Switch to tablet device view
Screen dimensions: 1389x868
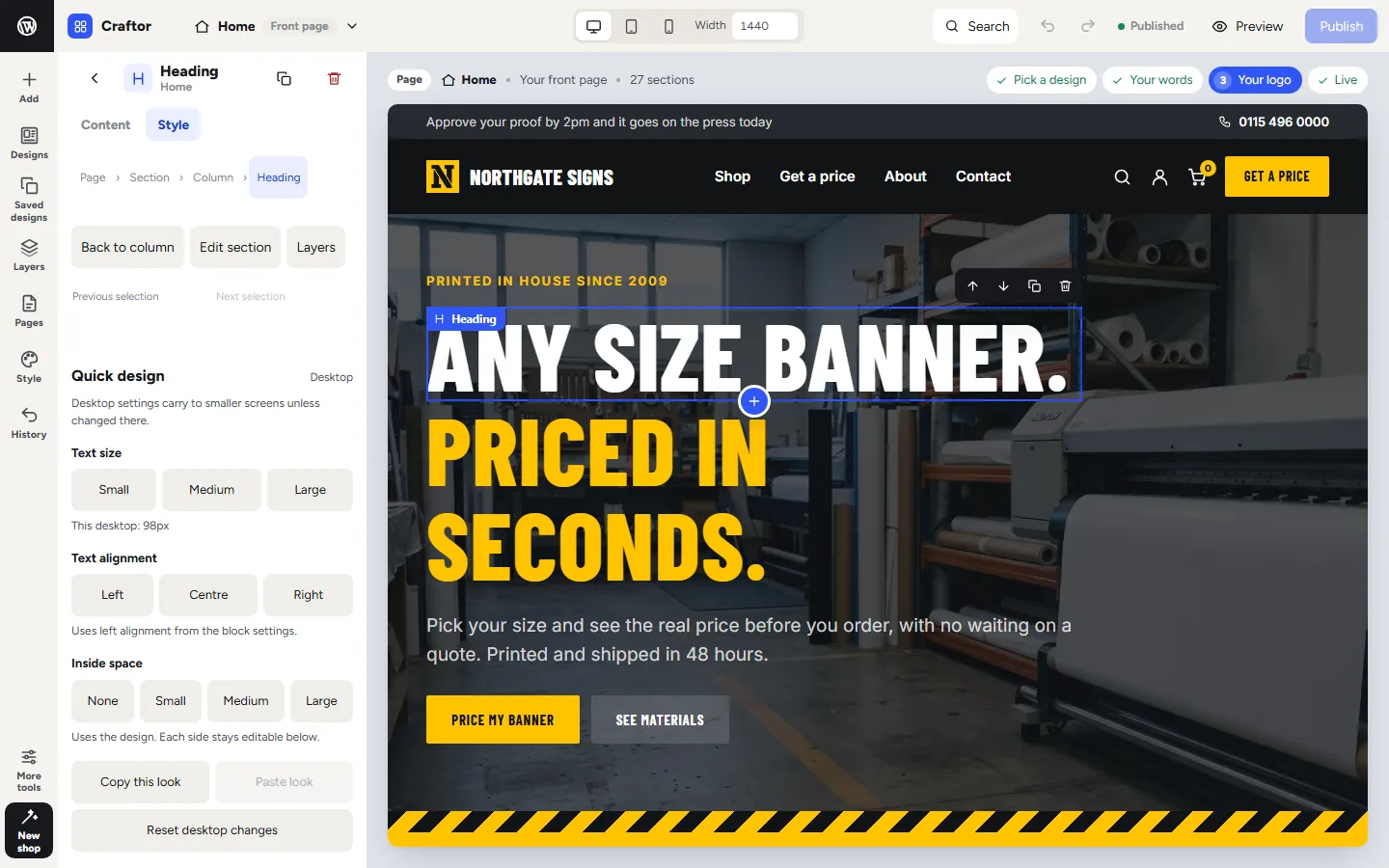tap(631, 26)
